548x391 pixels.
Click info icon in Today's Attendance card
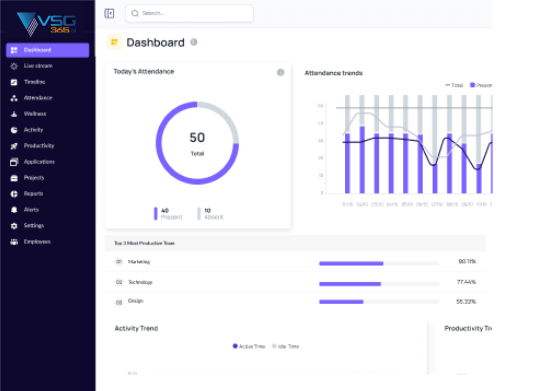(x=280, y=72)
